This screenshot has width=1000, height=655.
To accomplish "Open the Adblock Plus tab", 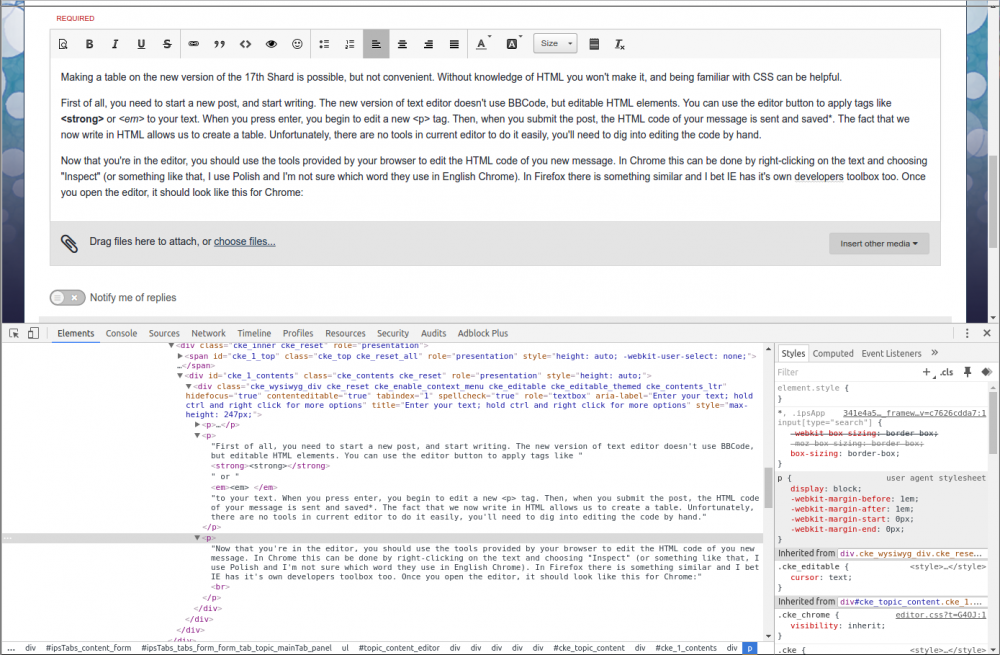I will coord(483,333).
